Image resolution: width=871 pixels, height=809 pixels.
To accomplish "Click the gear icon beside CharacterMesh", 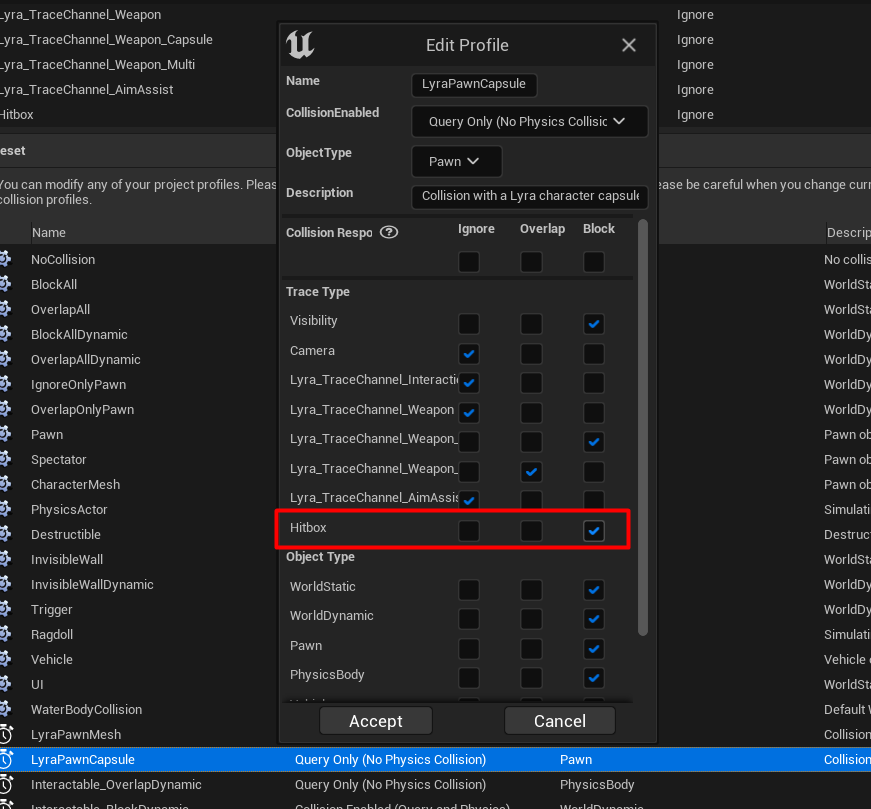I will point(5,484).
